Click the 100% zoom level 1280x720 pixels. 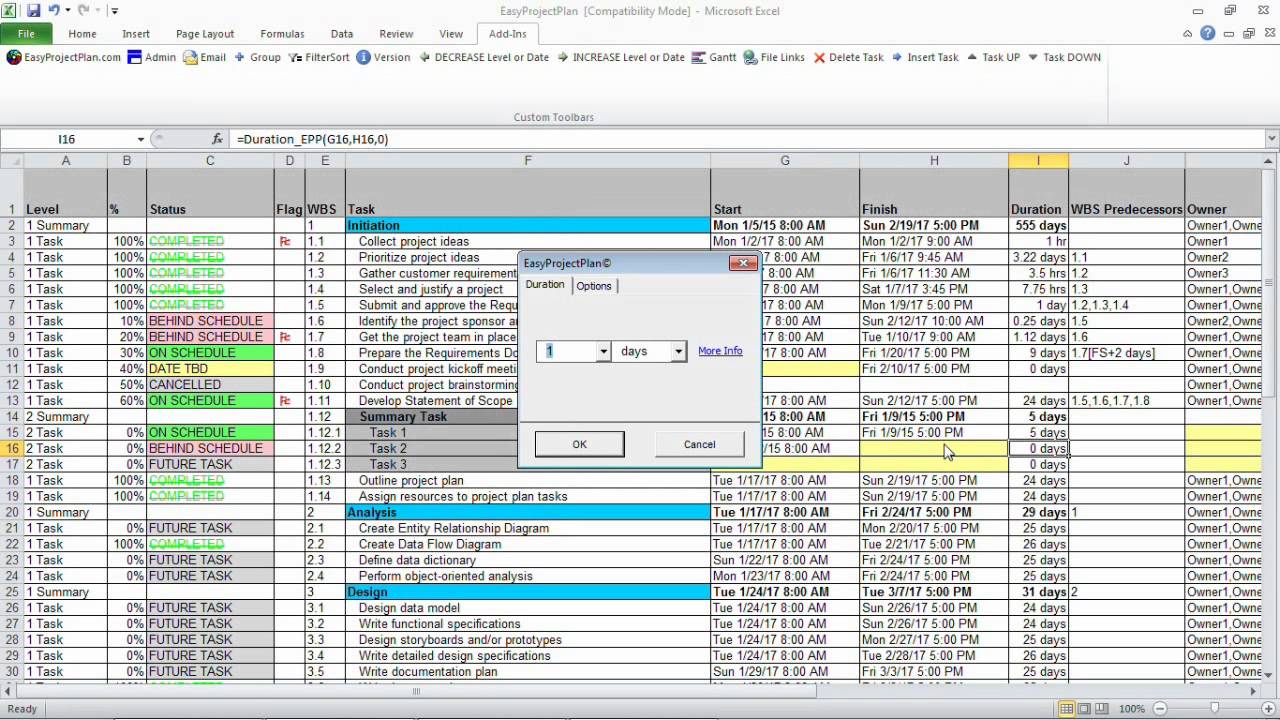1132,708
